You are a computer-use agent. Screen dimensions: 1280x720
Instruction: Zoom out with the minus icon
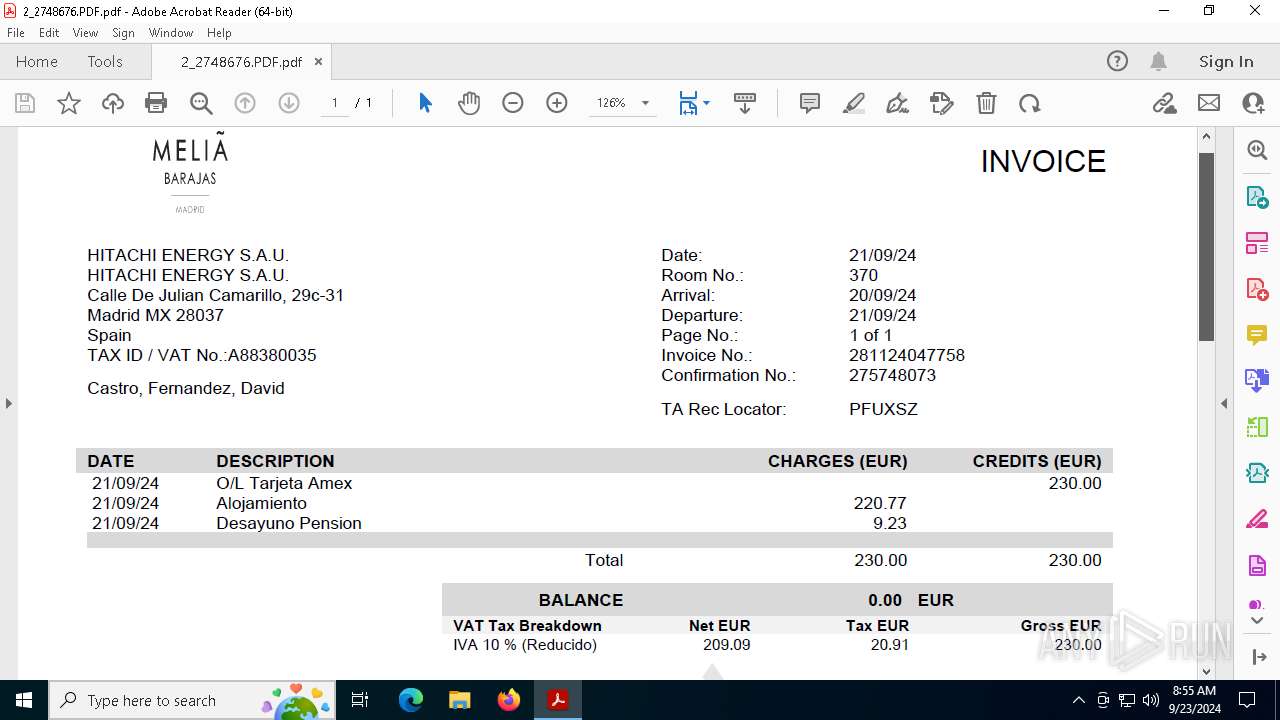click(x=513, y=103)
